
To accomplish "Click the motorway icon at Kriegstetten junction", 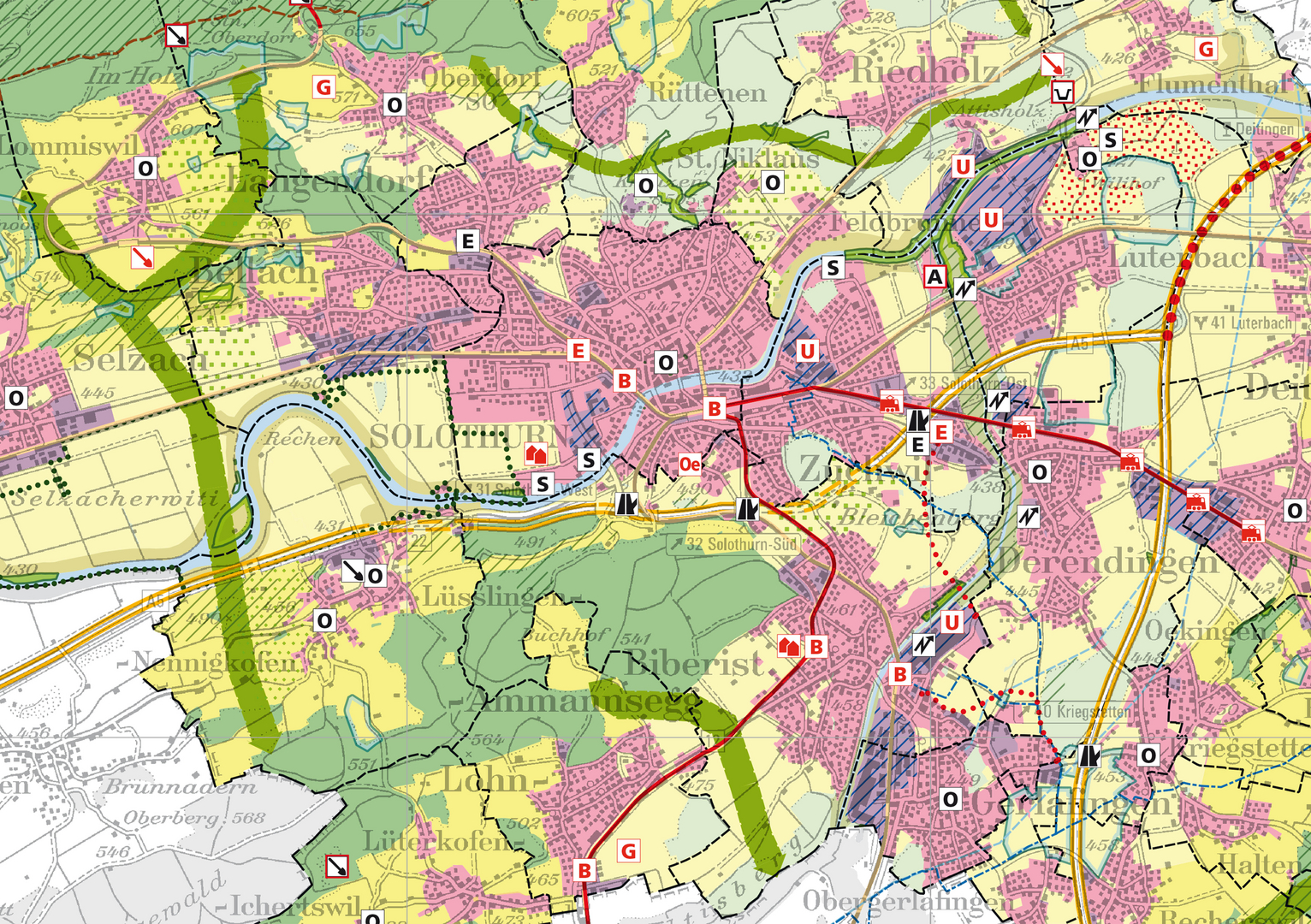I will coord(1089,755).
